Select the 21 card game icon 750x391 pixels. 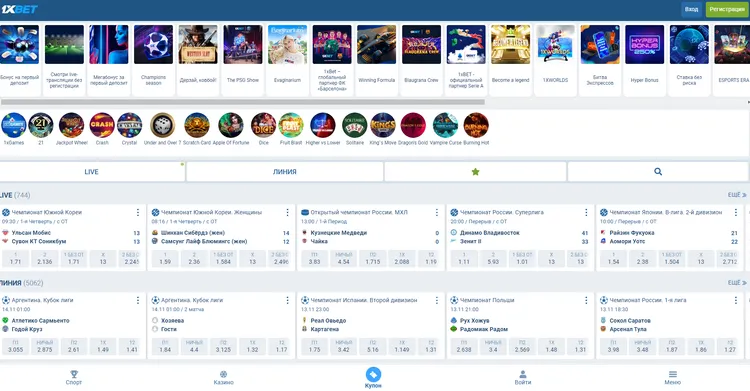(x=41, y=126)
